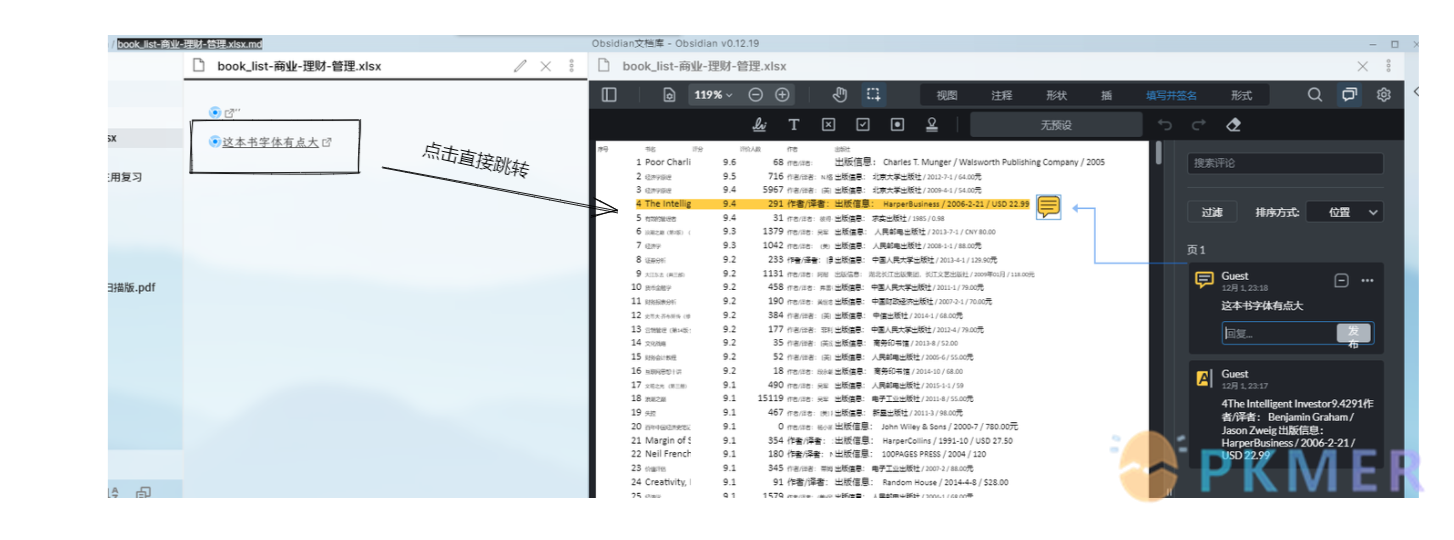Screen dimensions: 1454x540
Task: Select the dot stamp tool
Action: coord(897,125)
